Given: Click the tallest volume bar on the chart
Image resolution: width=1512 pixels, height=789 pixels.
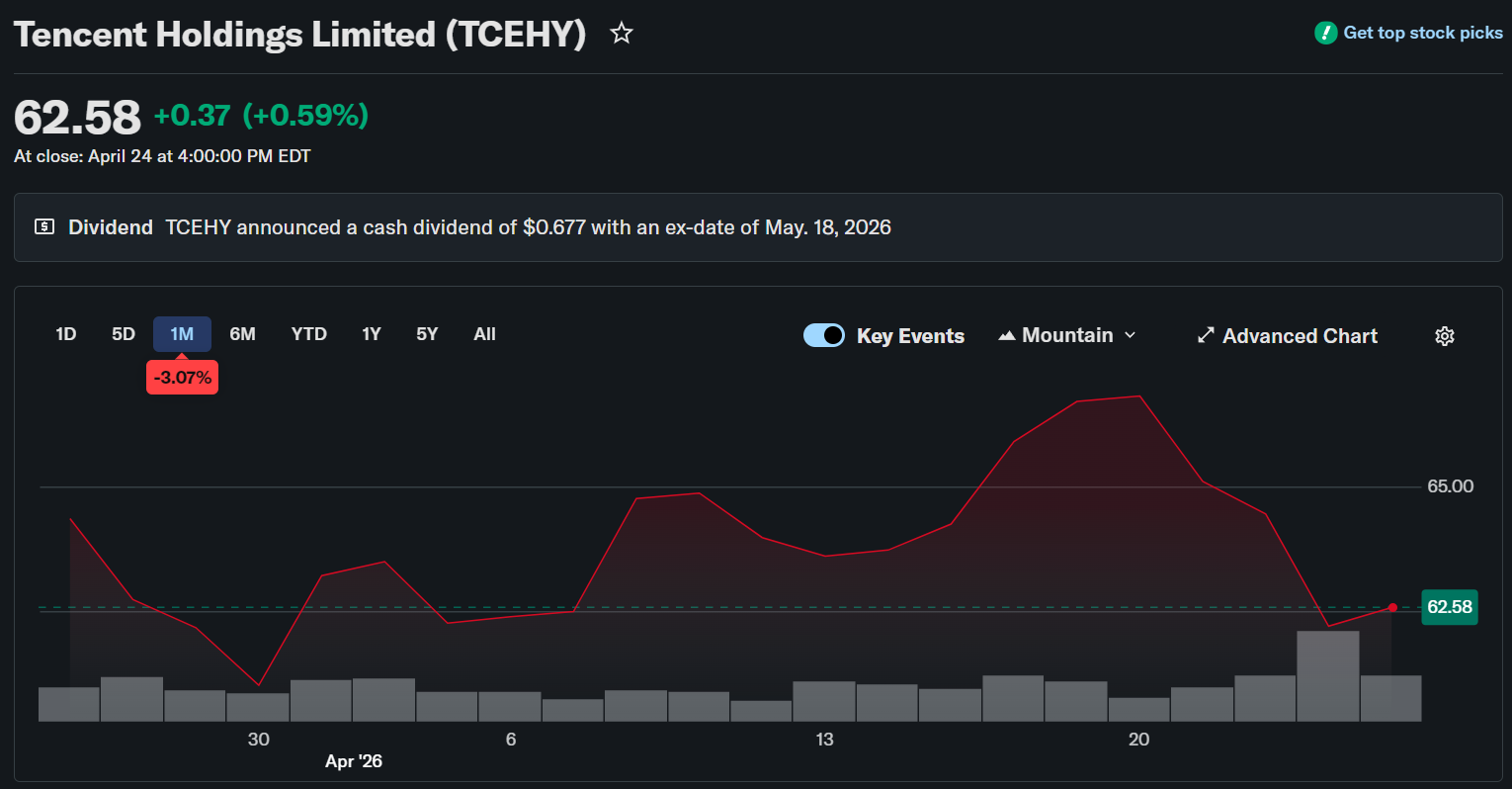Looking at the screenshot, I should point(1327,676).
